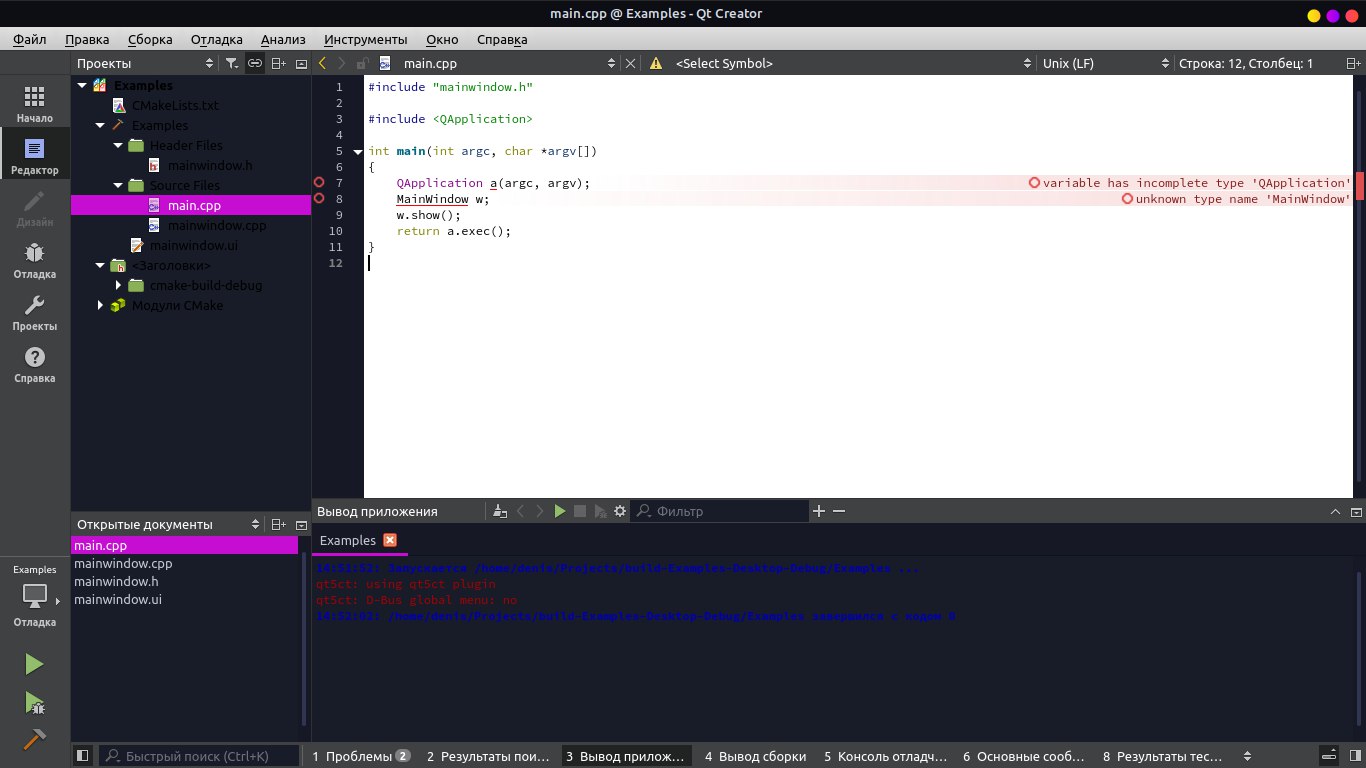This screenshot has height=768, width=1366.
Task: Open application output settings gear
Action: 620,511
